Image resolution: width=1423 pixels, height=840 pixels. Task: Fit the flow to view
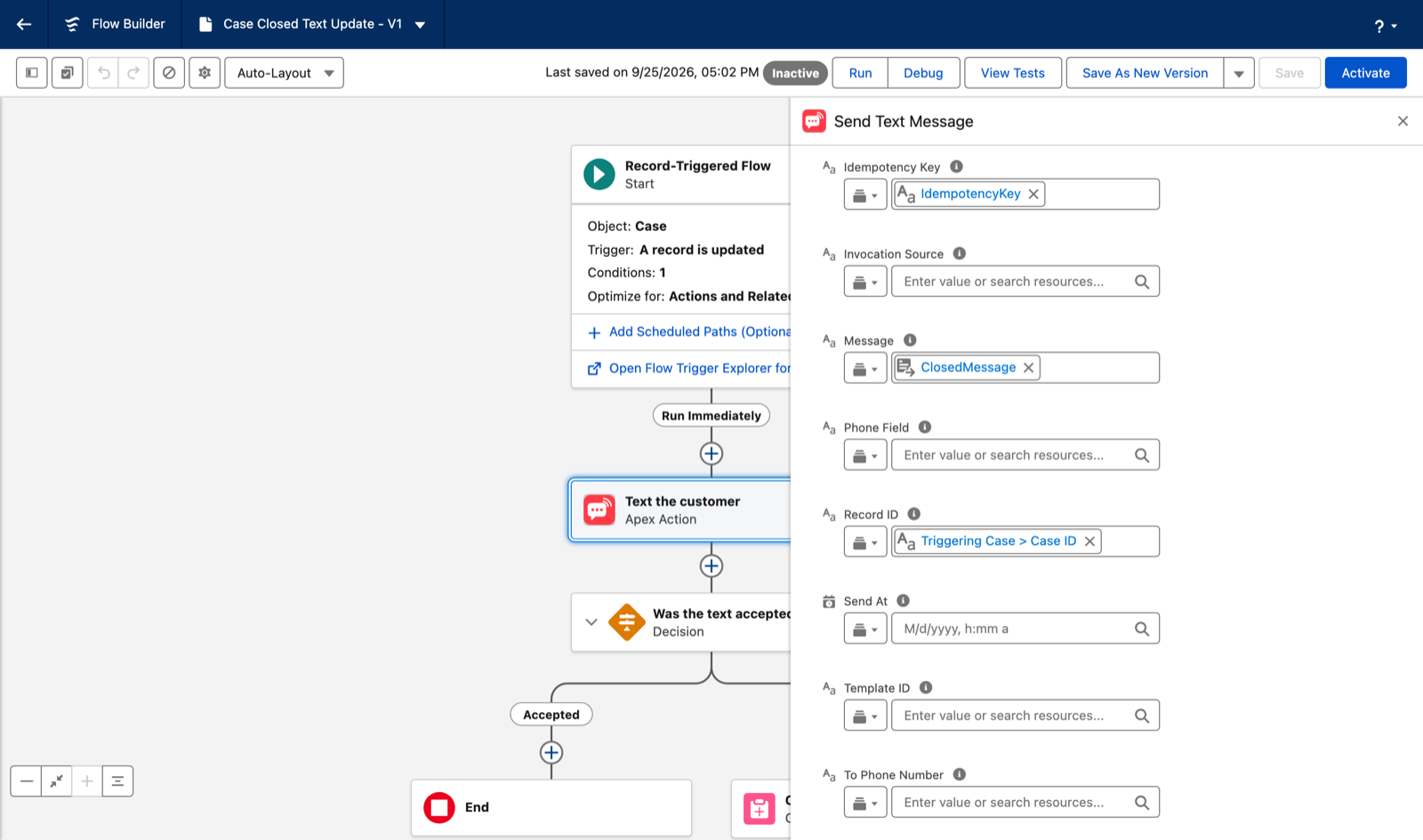pos(57,781)
